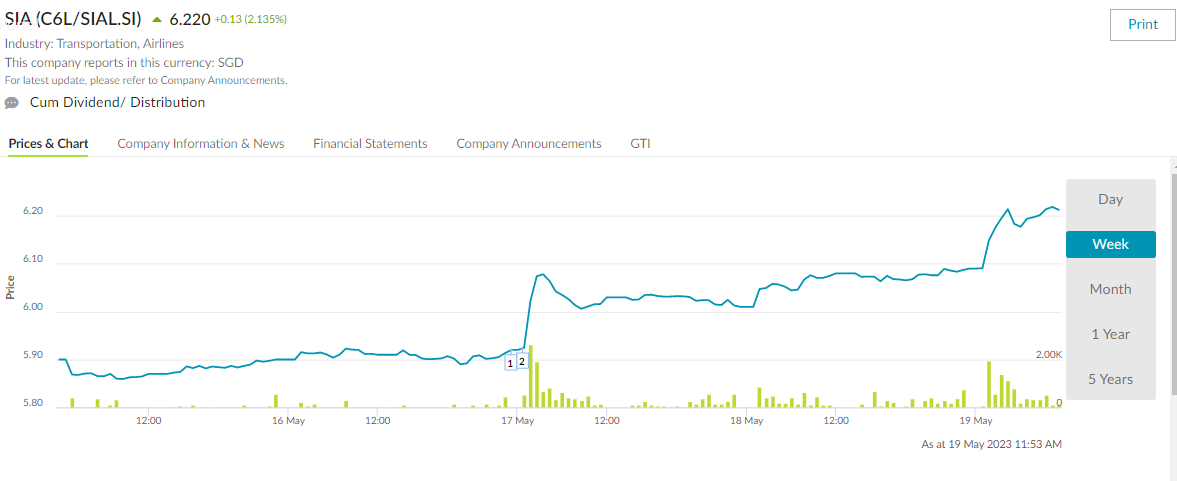Screen dimensions: 1177x481
Task: Open Company Announcements tab
Action: (x=528, y=143)
